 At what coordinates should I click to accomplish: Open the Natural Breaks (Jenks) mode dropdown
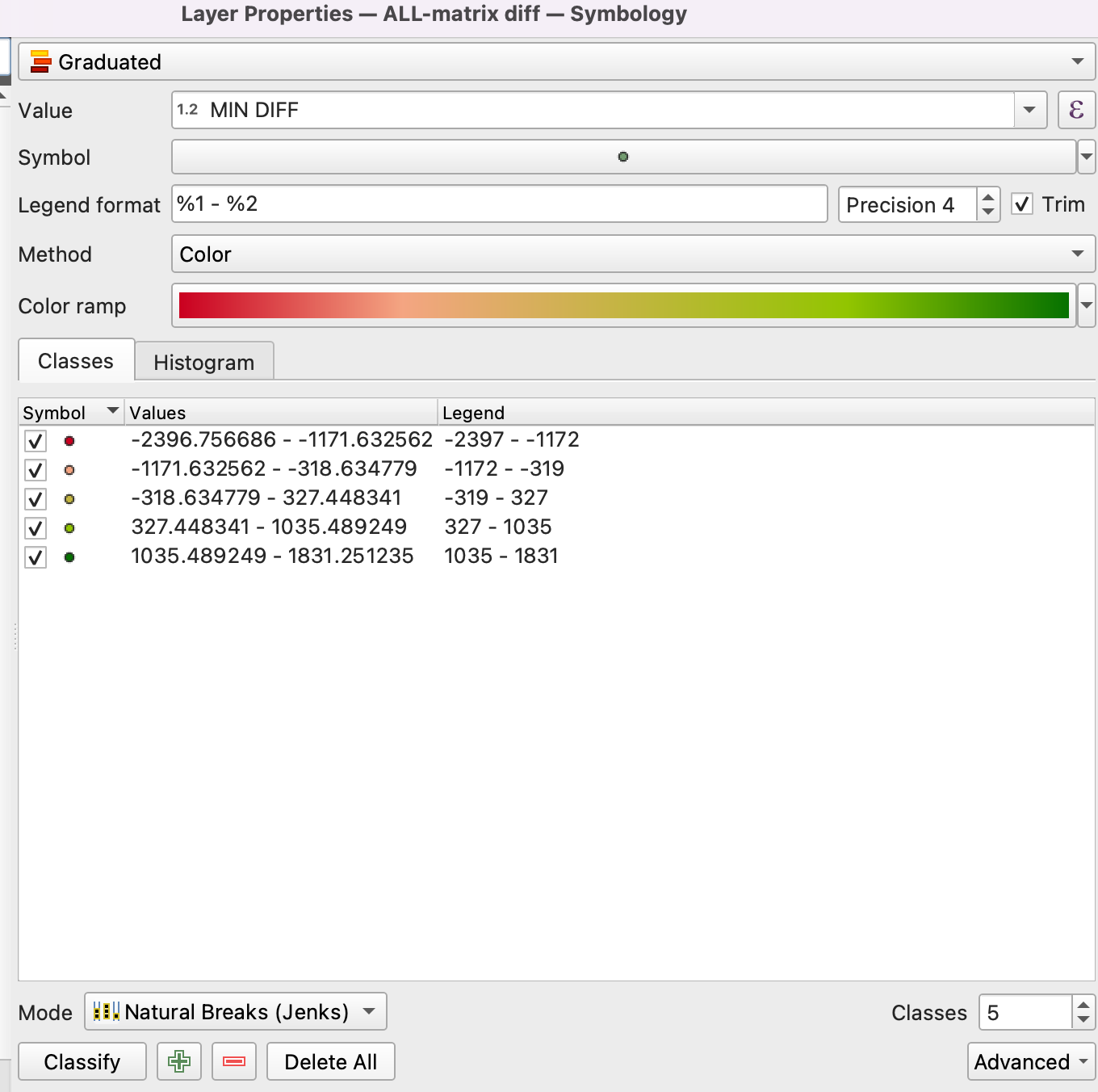(x=235, y=1011)
